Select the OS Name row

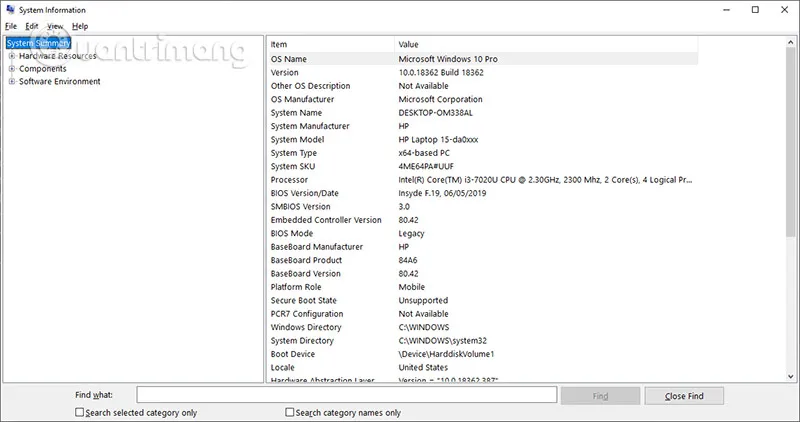tap(480, 59)
